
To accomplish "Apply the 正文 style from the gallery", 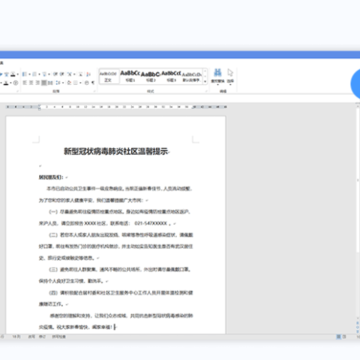I will point(109,76).
